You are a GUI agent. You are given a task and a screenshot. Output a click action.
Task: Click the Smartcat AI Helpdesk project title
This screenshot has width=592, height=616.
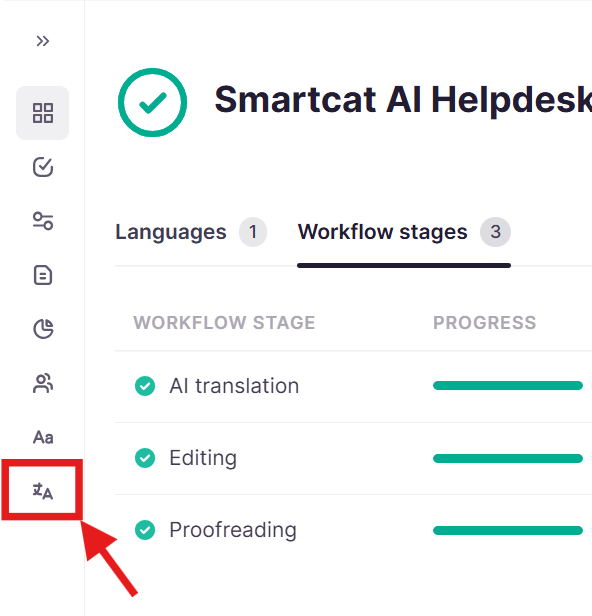pyautogui.click(x=403, y=100)
